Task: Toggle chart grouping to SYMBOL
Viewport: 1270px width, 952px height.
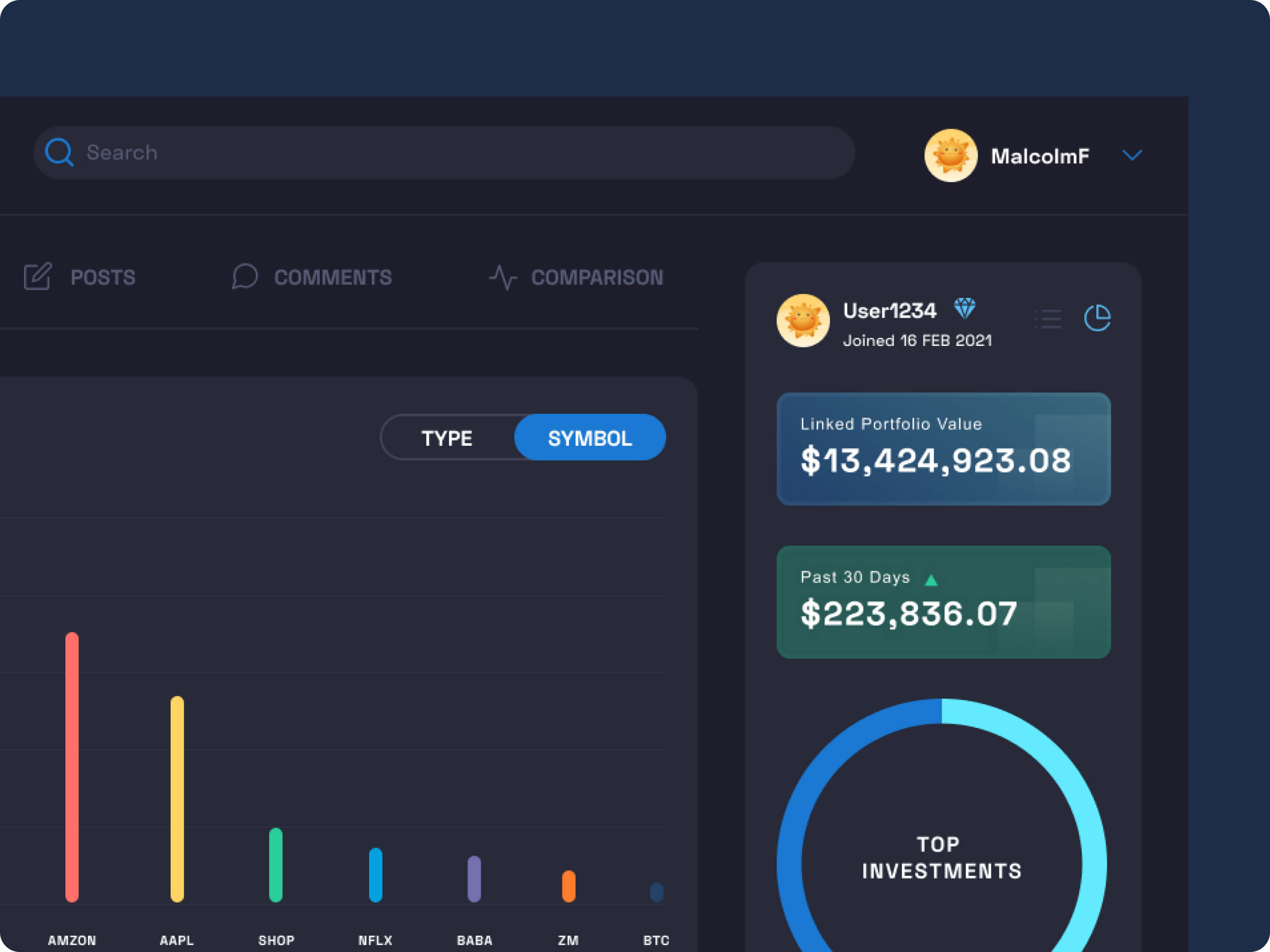Action: click(x=590, y=438)
